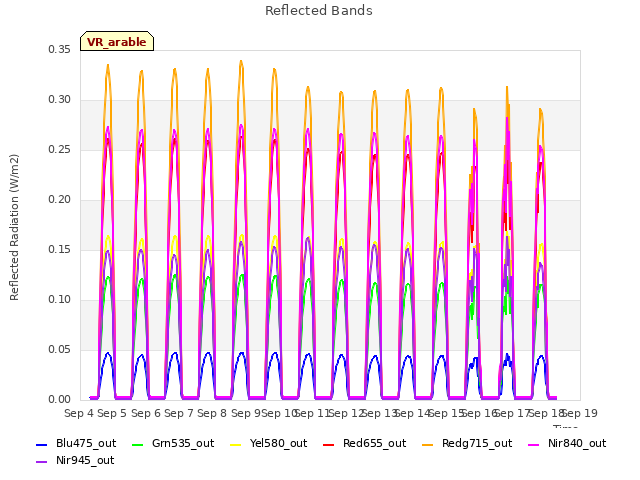
Task: Click the 0.05 y-axis tick label
Action: pos(60,349)
